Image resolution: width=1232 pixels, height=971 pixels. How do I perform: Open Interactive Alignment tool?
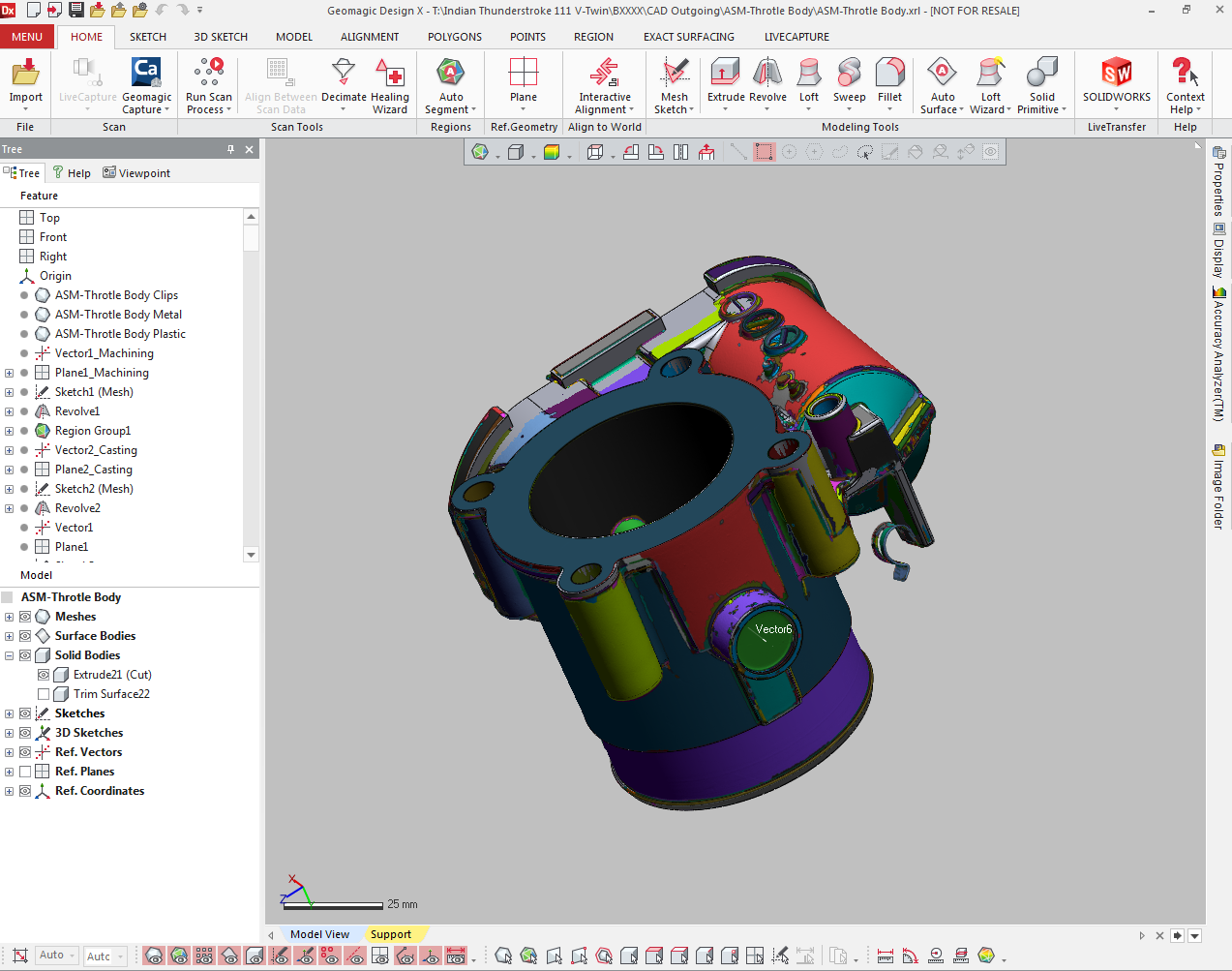(605, 85)
